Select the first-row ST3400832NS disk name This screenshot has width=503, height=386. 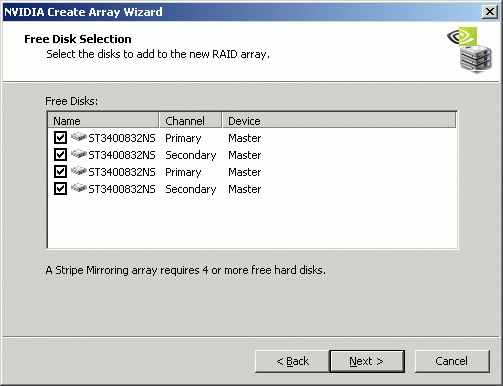click(122, 138)
